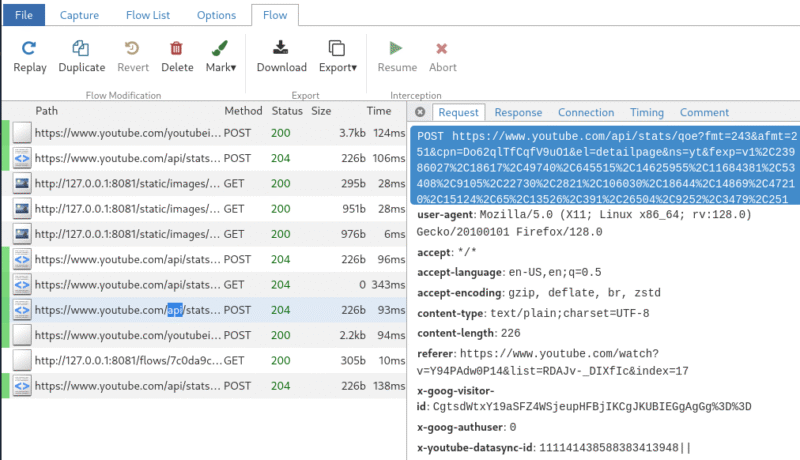Click the image icon of the 976b flow
This screenshot has width=800, height=460.
22,234
